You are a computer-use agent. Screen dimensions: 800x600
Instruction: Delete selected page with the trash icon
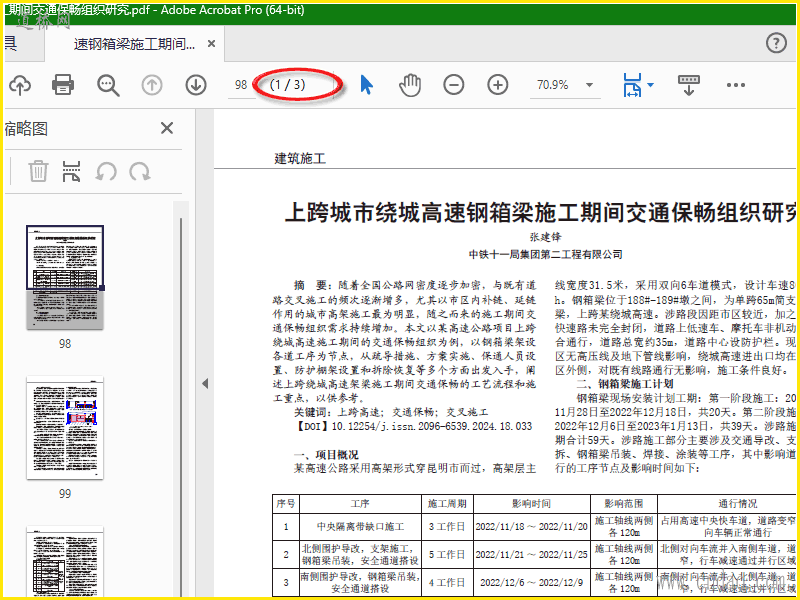coord(38,171)
